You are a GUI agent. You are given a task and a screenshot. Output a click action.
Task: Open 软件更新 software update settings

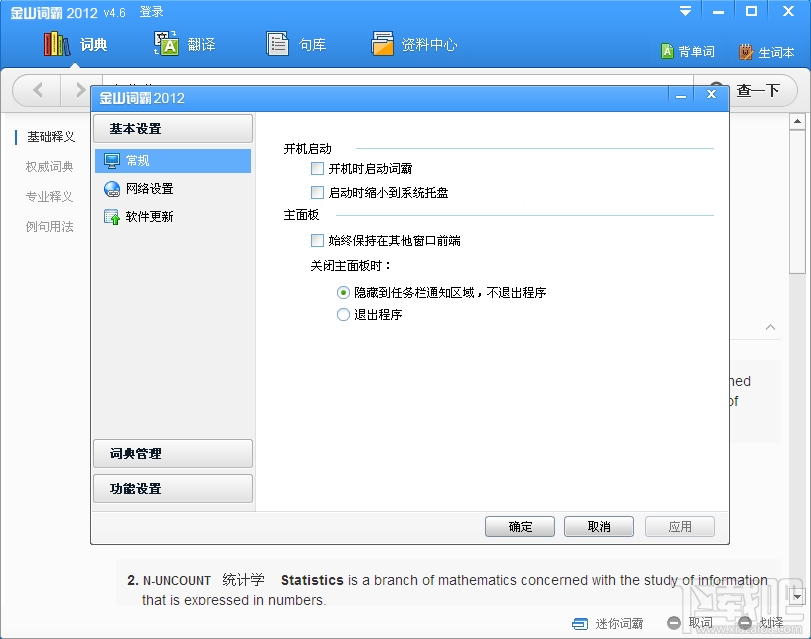[150, 215]
